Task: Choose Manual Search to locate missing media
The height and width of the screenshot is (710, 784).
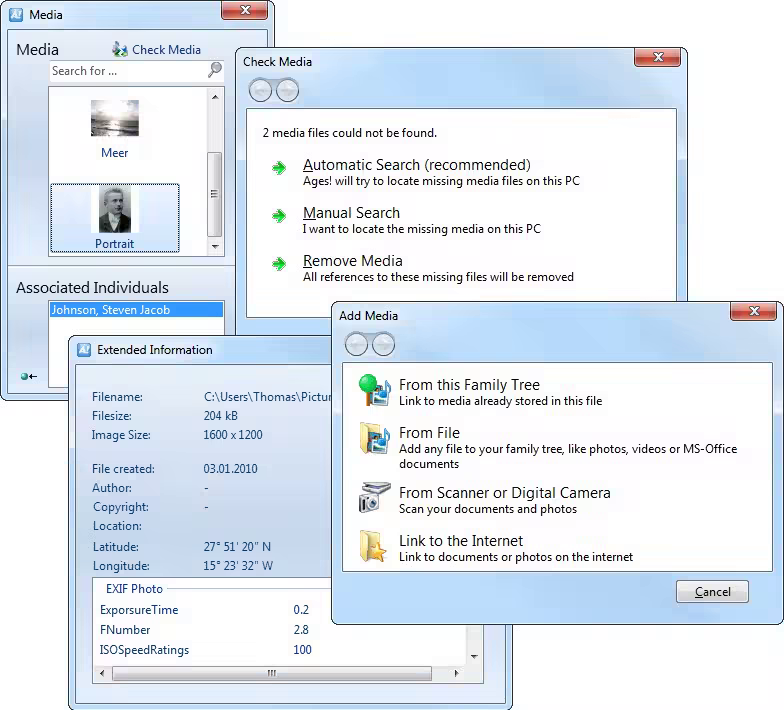Action: coord(351,213)
